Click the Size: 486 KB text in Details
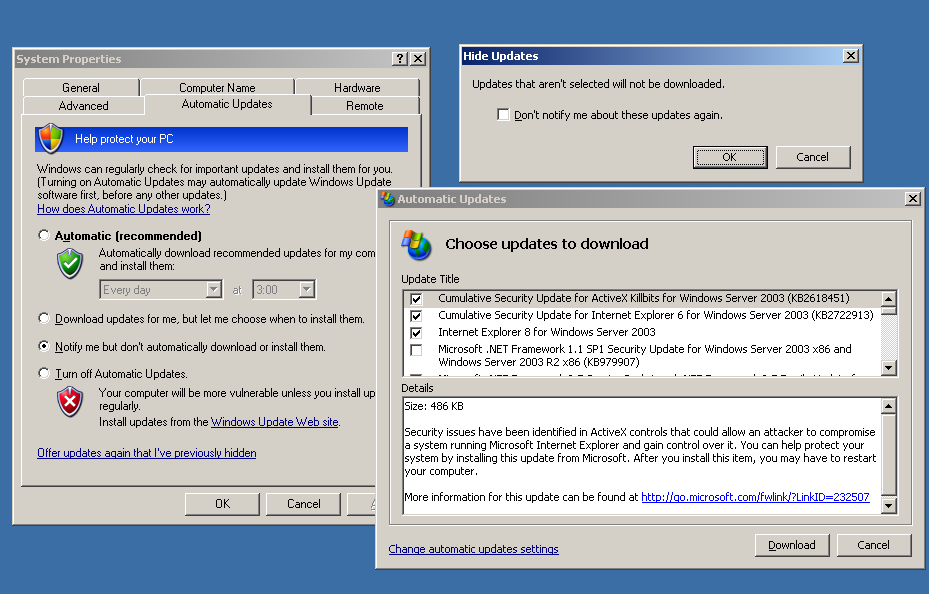The height and width of the screenshot is (594, 929). point(434,406)
